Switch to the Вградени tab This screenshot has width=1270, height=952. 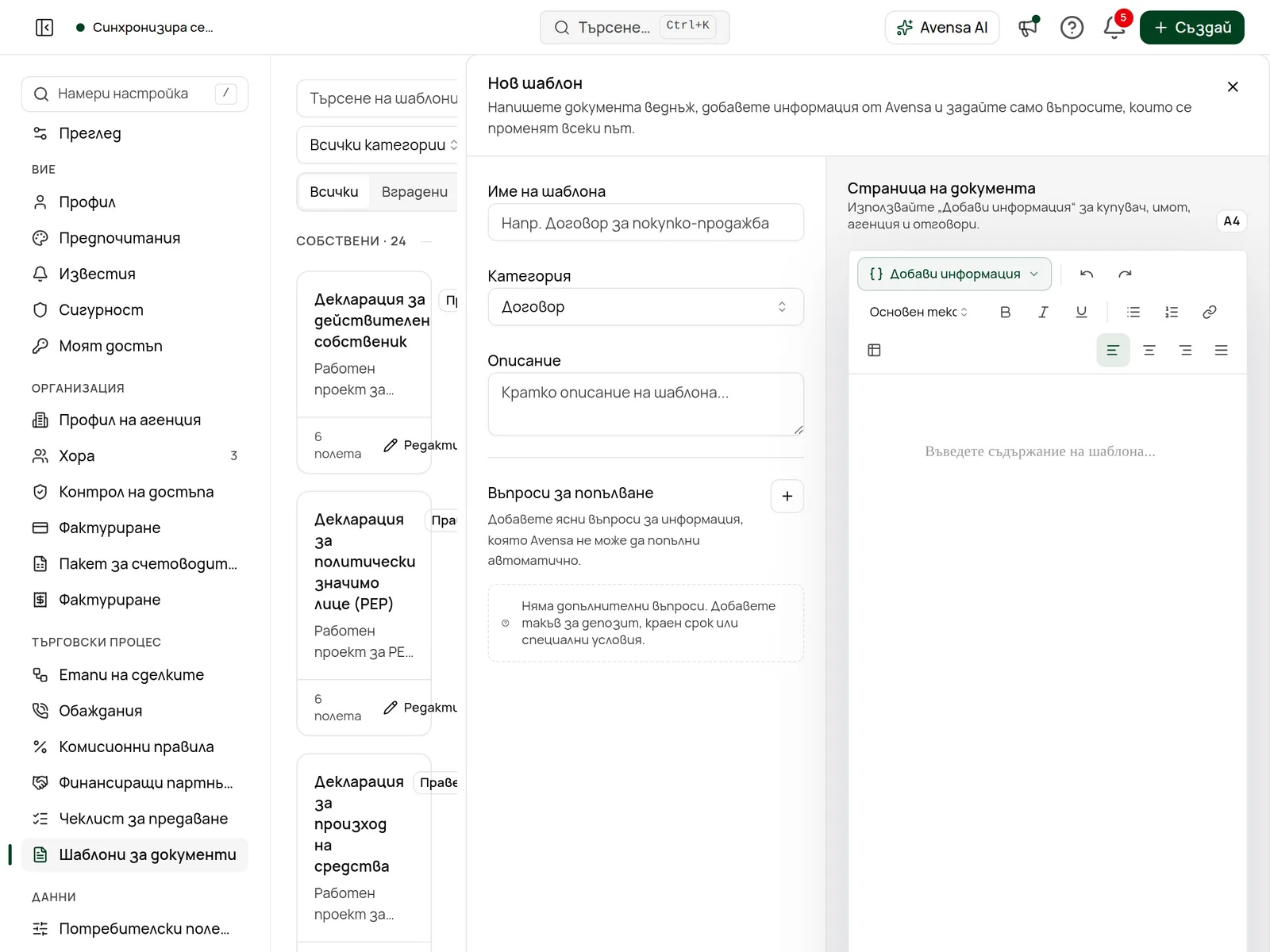pos(414,192)
